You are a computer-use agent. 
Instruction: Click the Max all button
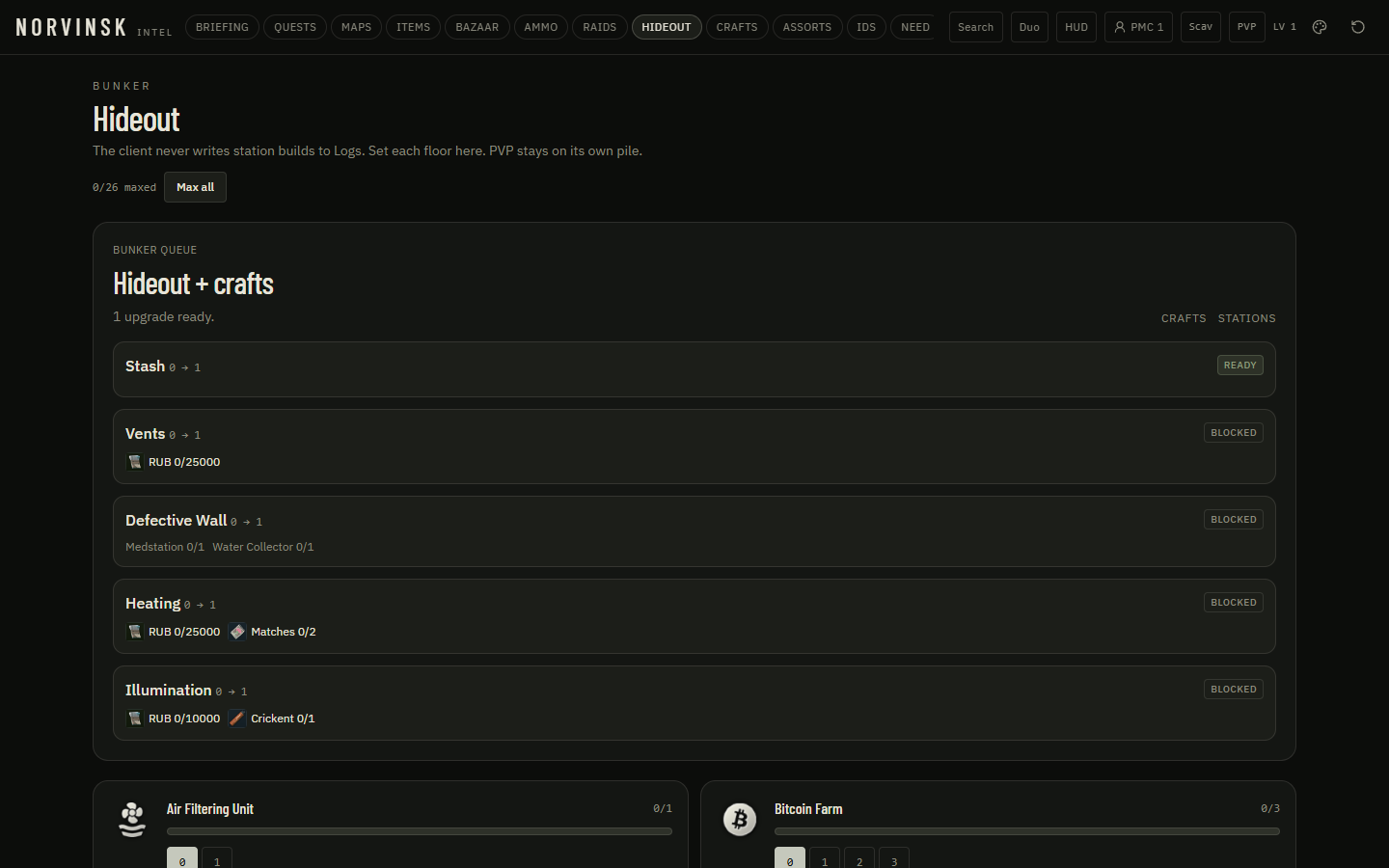(195, 187)
